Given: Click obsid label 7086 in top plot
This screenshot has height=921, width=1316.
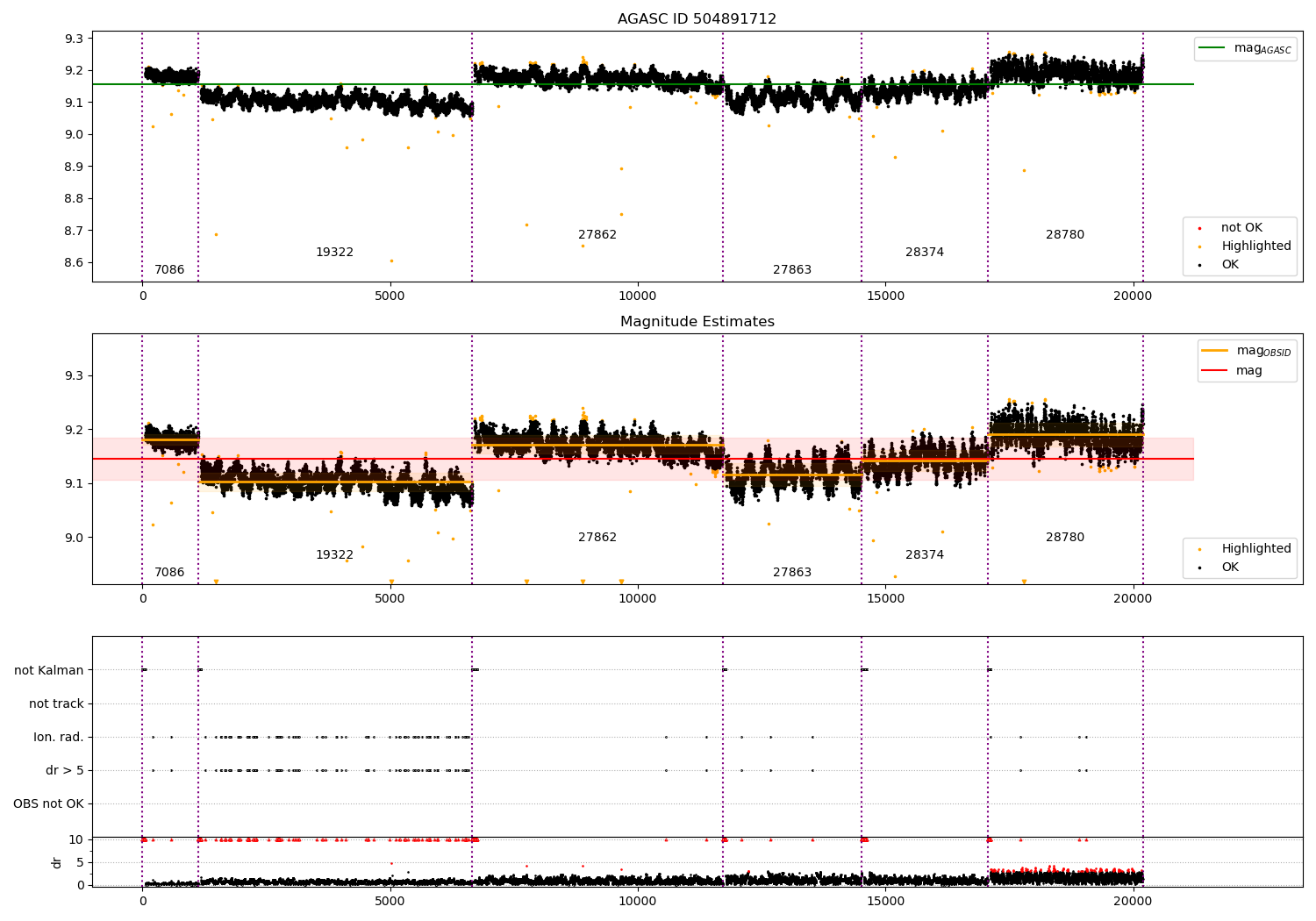Looking at the screenshot, I should point(169,270).
